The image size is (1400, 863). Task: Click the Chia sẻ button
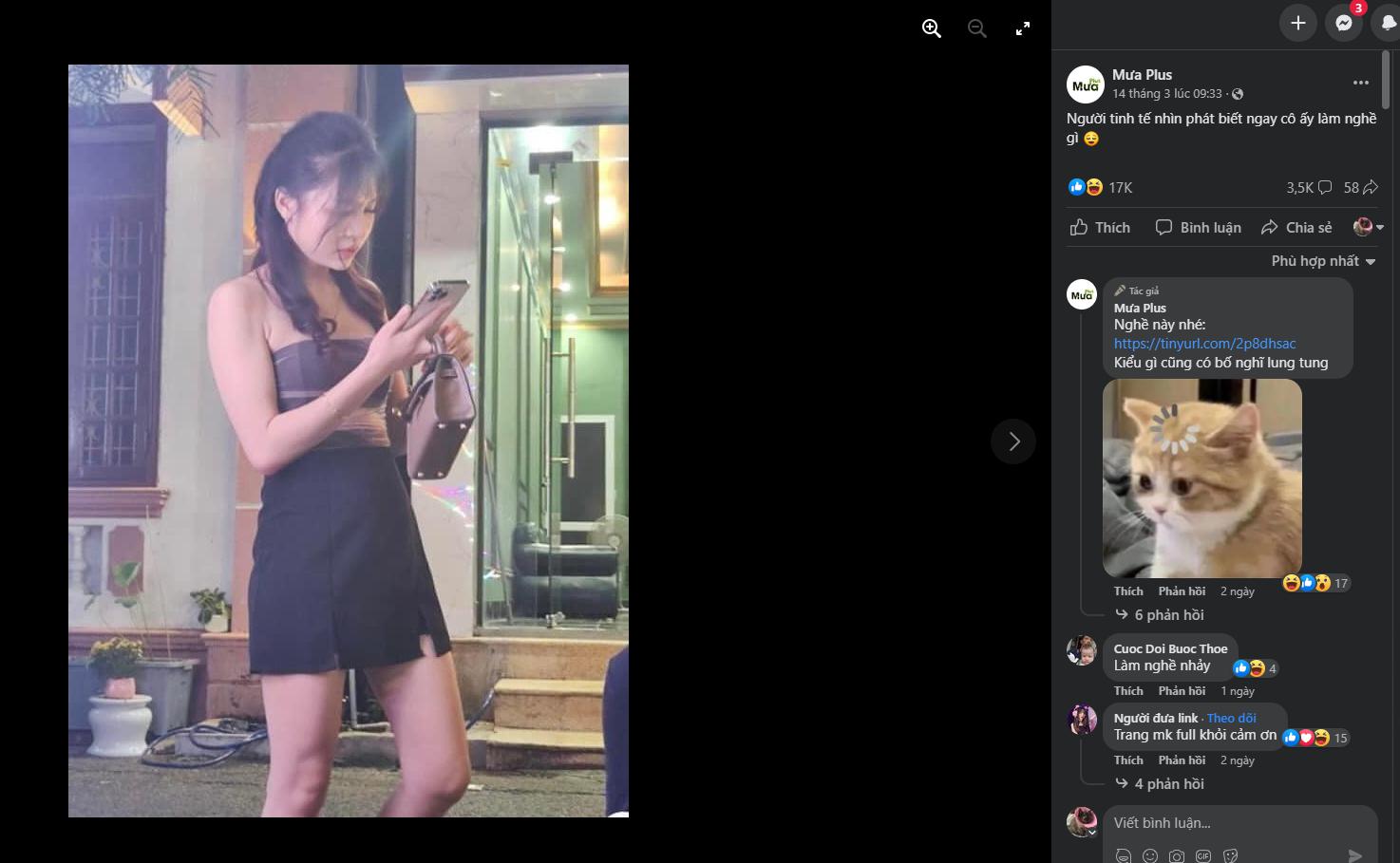click(1296, 228)
